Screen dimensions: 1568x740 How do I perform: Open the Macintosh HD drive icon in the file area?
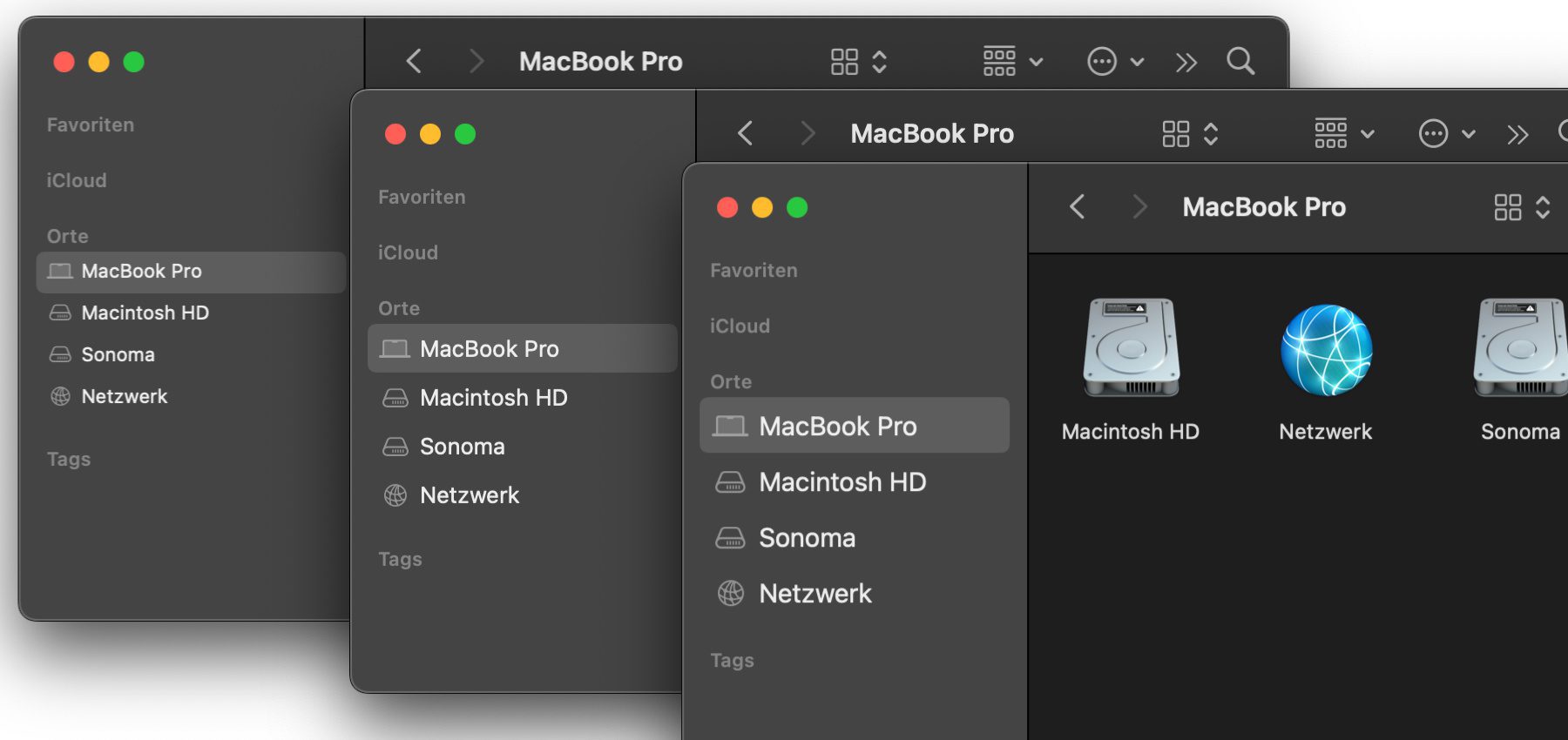[x=1131, y=349]
